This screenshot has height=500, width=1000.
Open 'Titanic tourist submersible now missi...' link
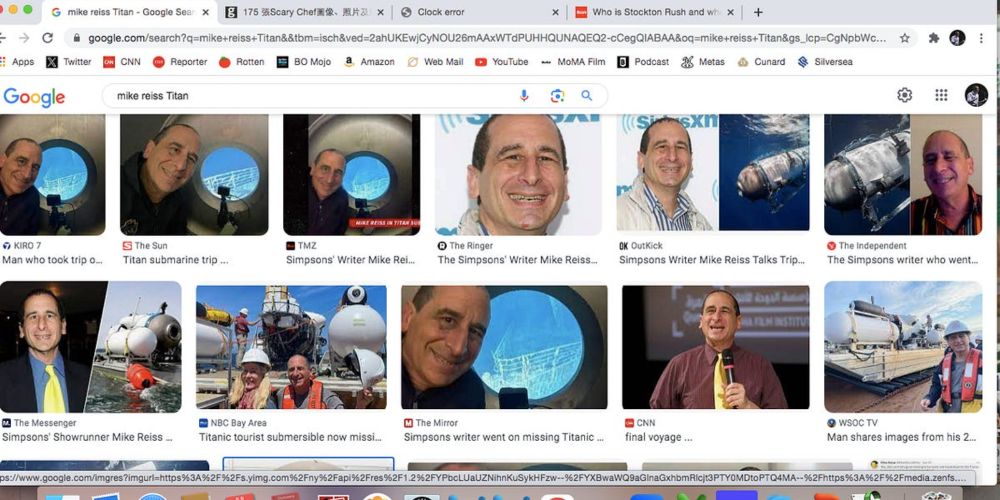click(290, 438)
